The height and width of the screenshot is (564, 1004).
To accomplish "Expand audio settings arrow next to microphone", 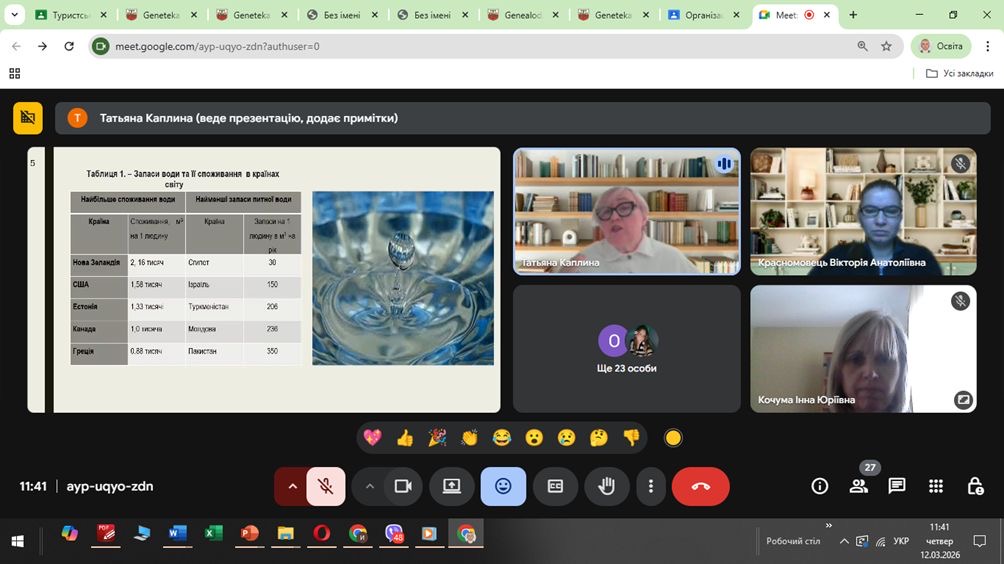I will point(292,486).
